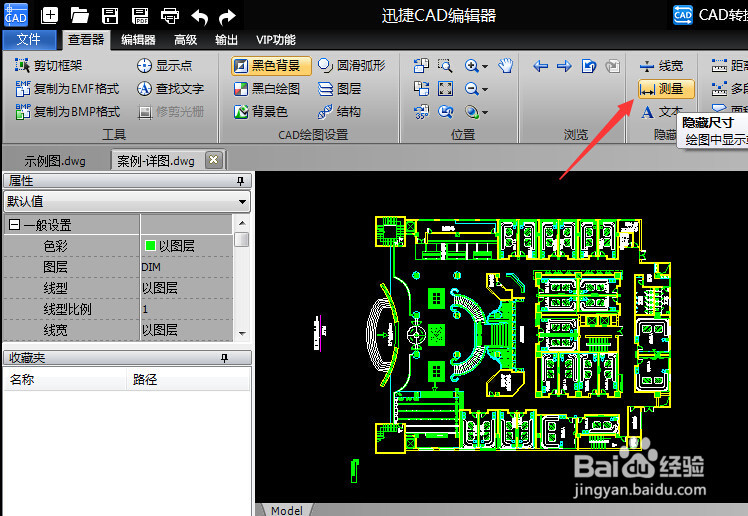This screenshot has width=748, height=516.
Task: Click the zoom previous icon in 位置 group
Action: coord(446,112)
